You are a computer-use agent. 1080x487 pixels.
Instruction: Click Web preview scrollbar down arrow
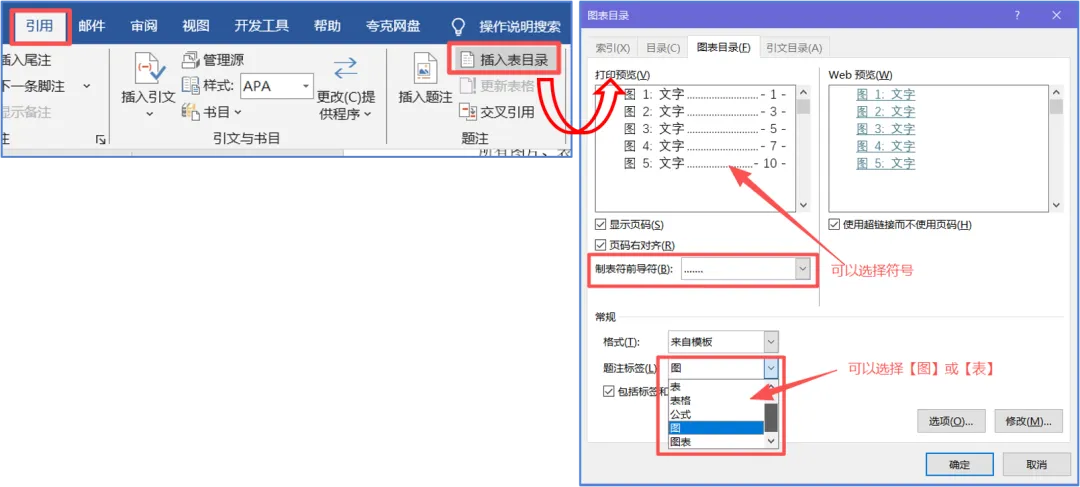tap(1057, 205)
